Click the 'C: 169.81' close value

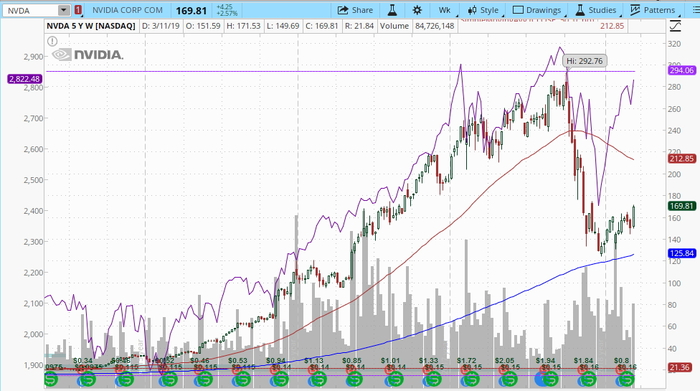coord(322,26)
